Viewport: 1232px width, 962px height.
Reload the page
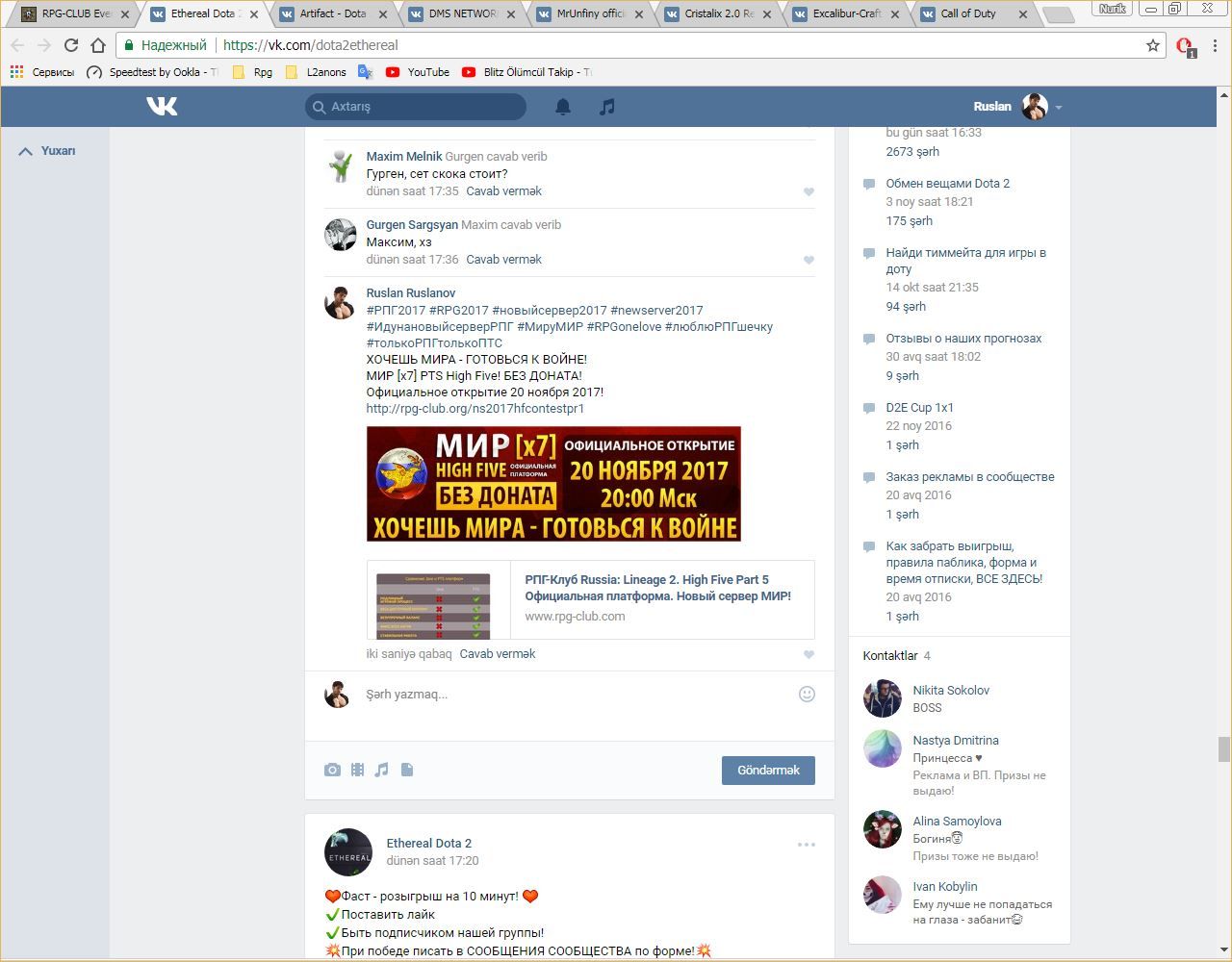click(70, 45)
